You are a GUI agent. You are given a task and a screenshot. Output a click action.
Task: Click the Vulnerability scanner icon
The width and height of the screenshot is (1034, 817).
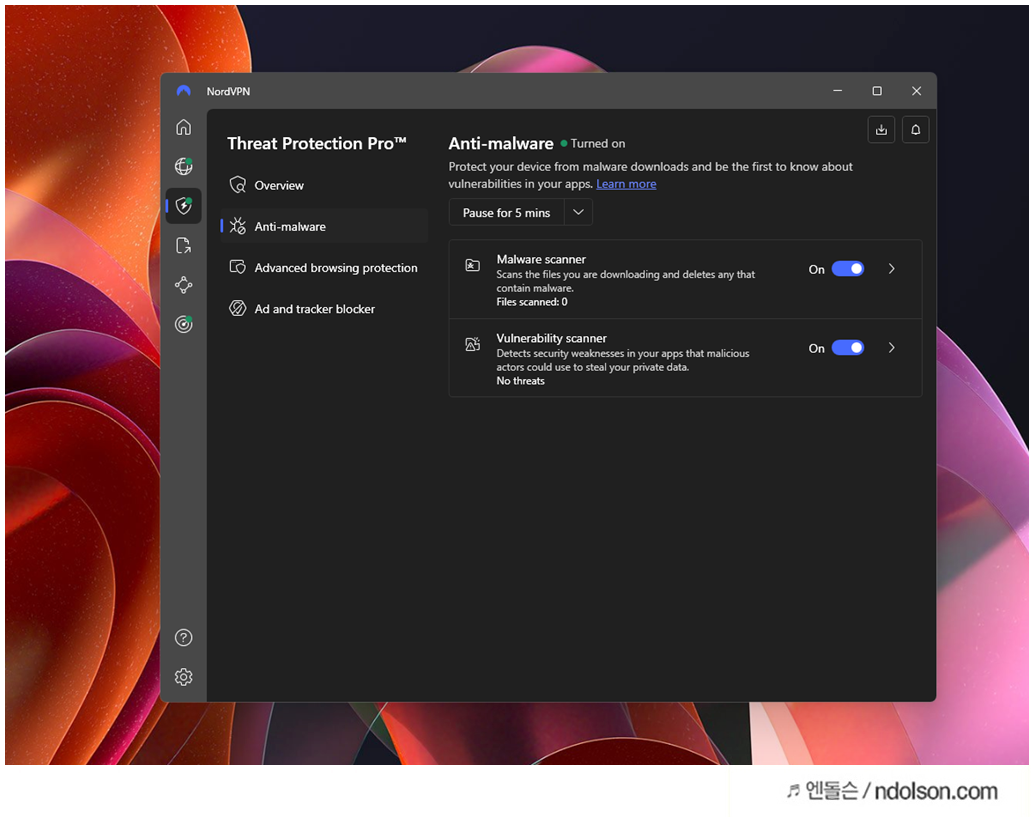click(x=473, y=344)
